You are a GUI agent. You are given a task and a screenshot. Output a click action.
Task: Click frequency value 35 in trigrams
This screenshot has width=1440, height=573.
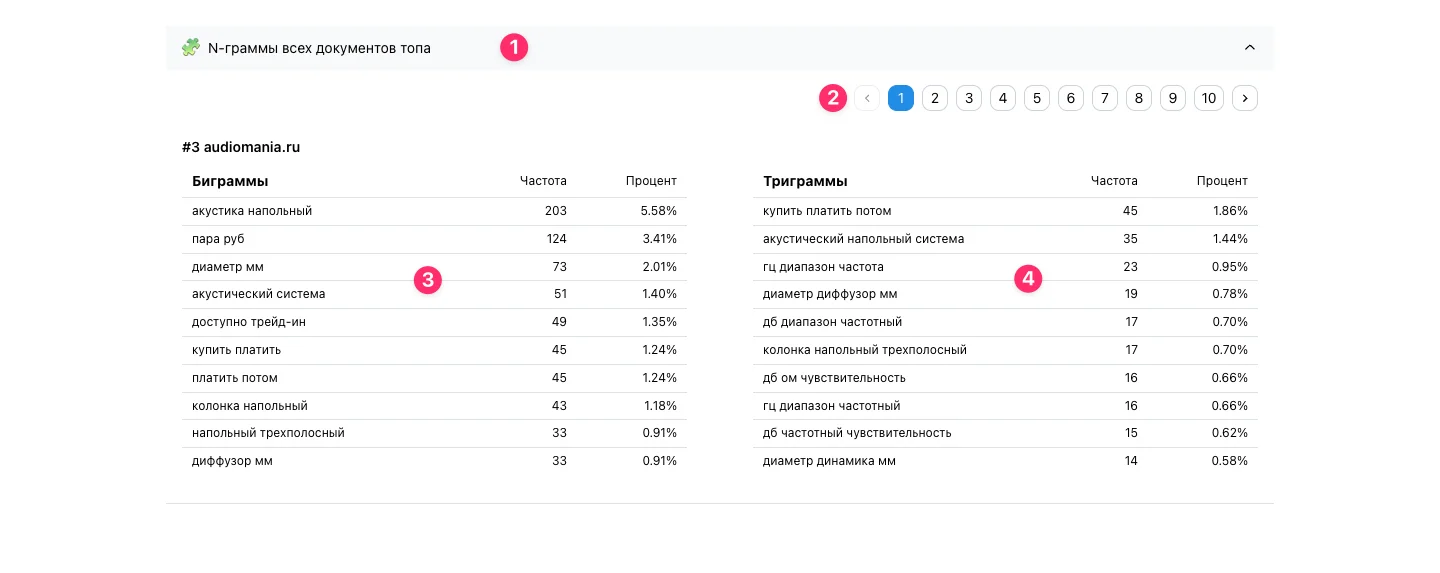(x=1130, y=239)
